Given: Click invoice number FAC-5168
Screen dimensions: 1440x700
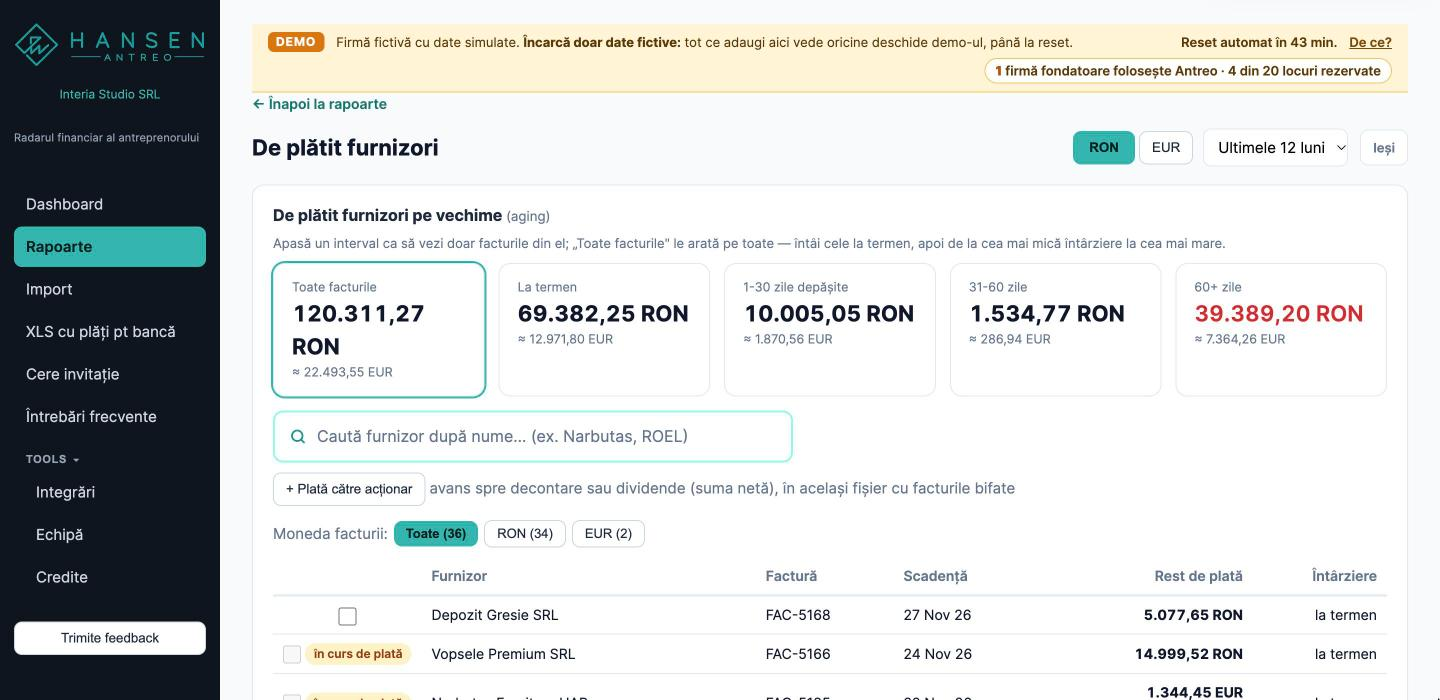Looking at the screenshot, I should click(x=798, y=615).
